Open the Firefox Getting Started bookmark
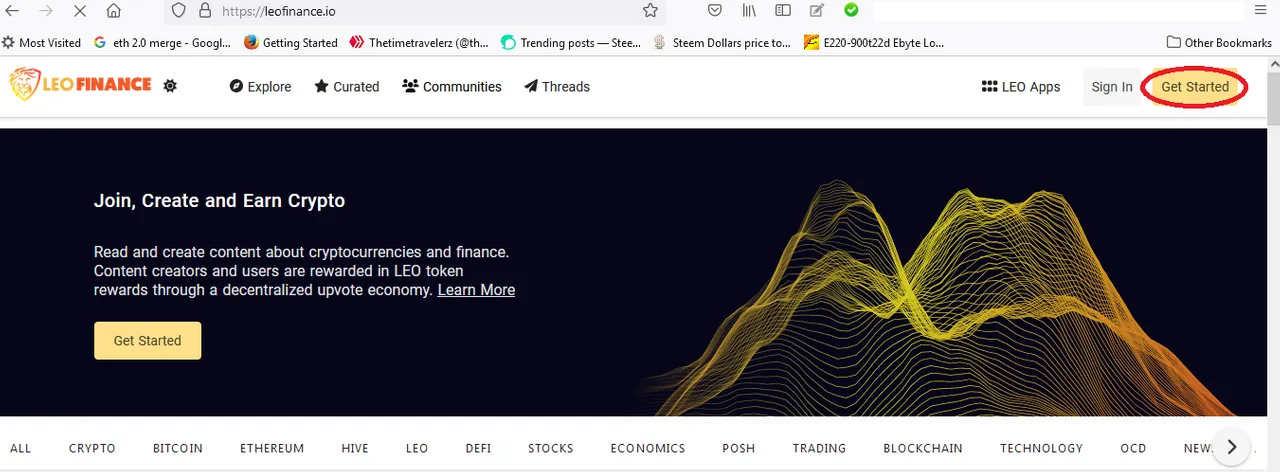Screen dimensions: 1280x472 pos(291,42)
